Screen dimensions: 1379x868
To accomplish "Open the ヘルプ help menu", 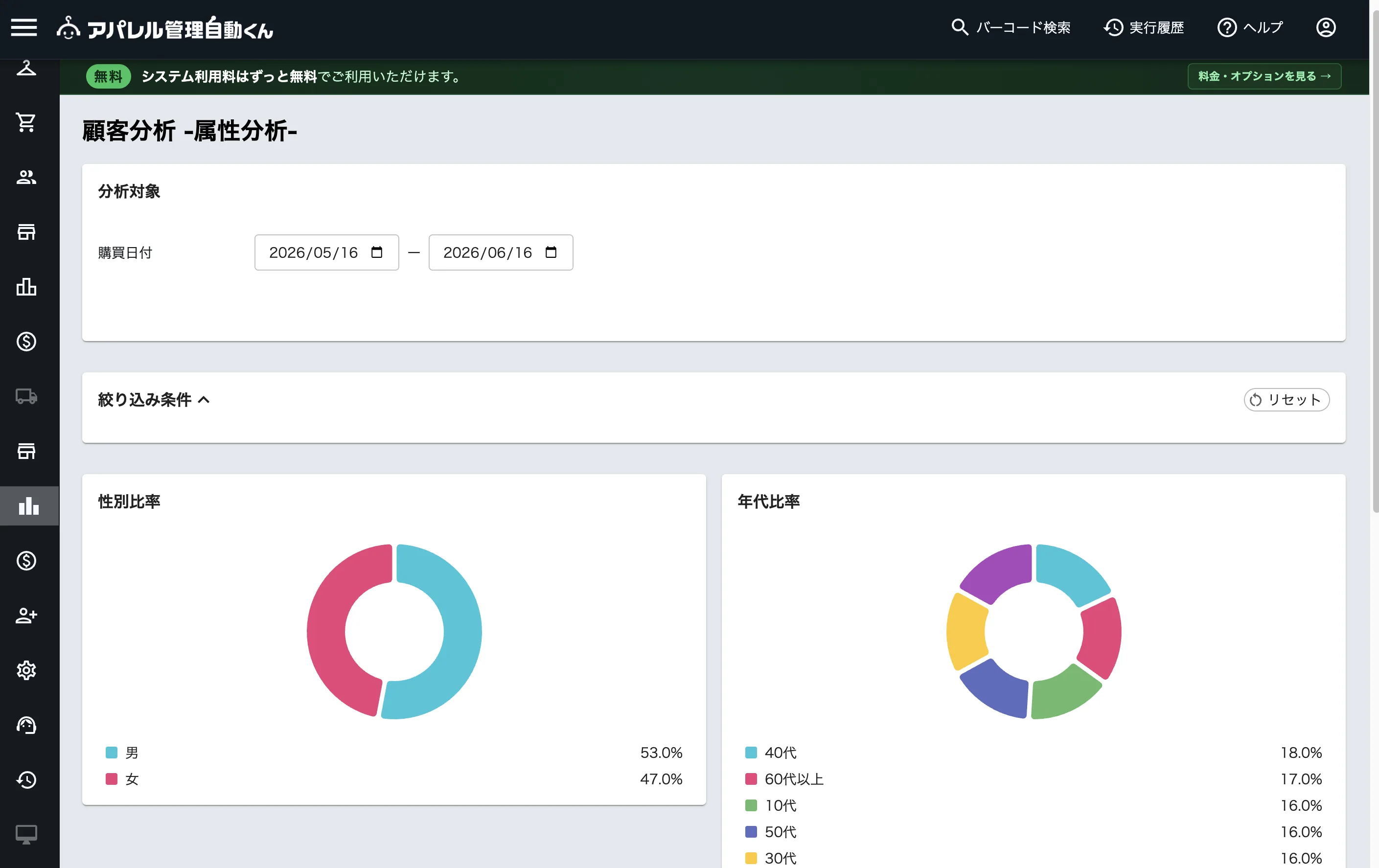I will click(x=1250, y=27).
